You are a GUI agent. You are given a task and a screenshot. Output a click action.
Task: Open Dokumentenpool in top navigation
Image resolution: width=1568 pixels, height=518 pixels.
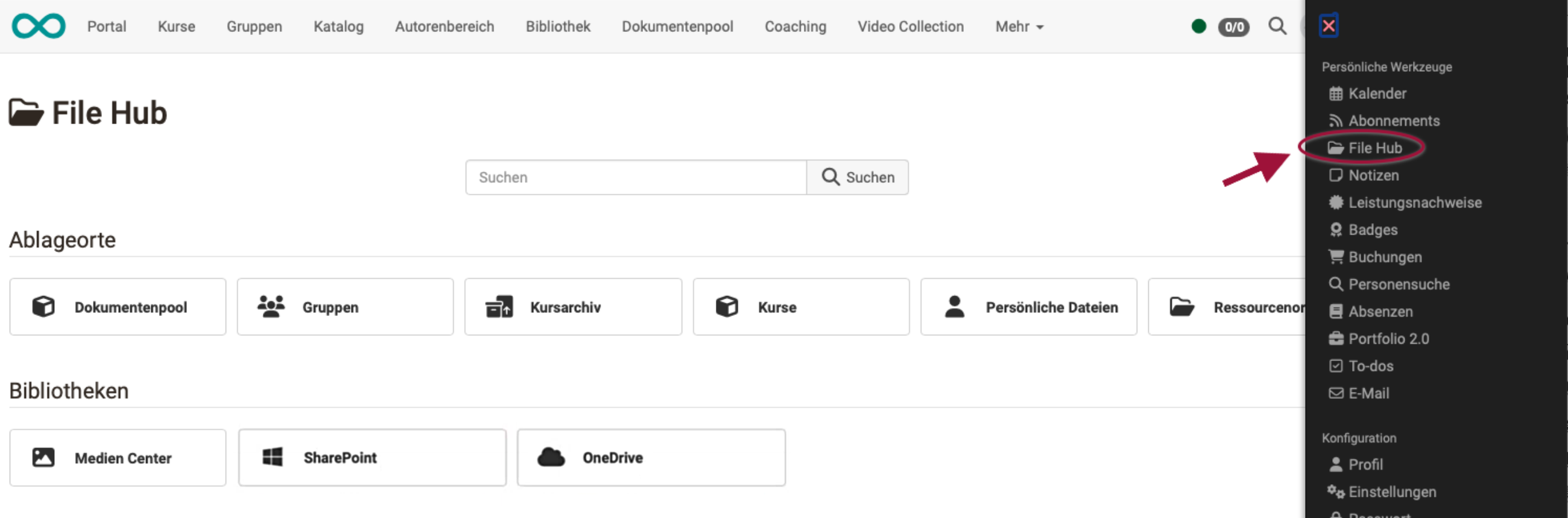(677, 27)
